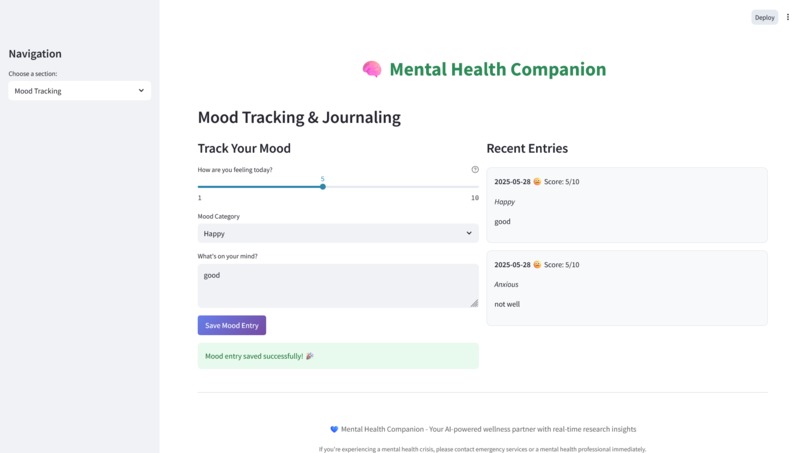
Task: Click the footer wellness partner tagline
Action: coord(488,429)
